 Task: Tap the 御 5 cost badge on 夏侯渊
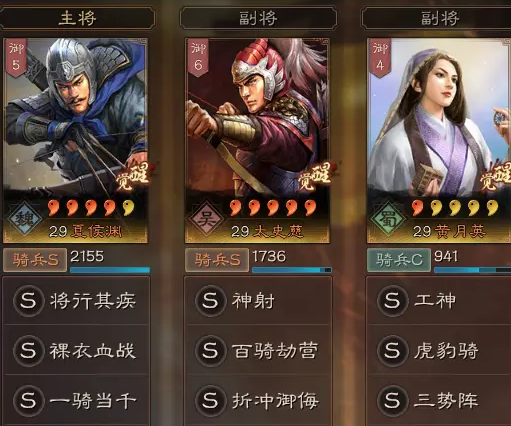[16, 58]
